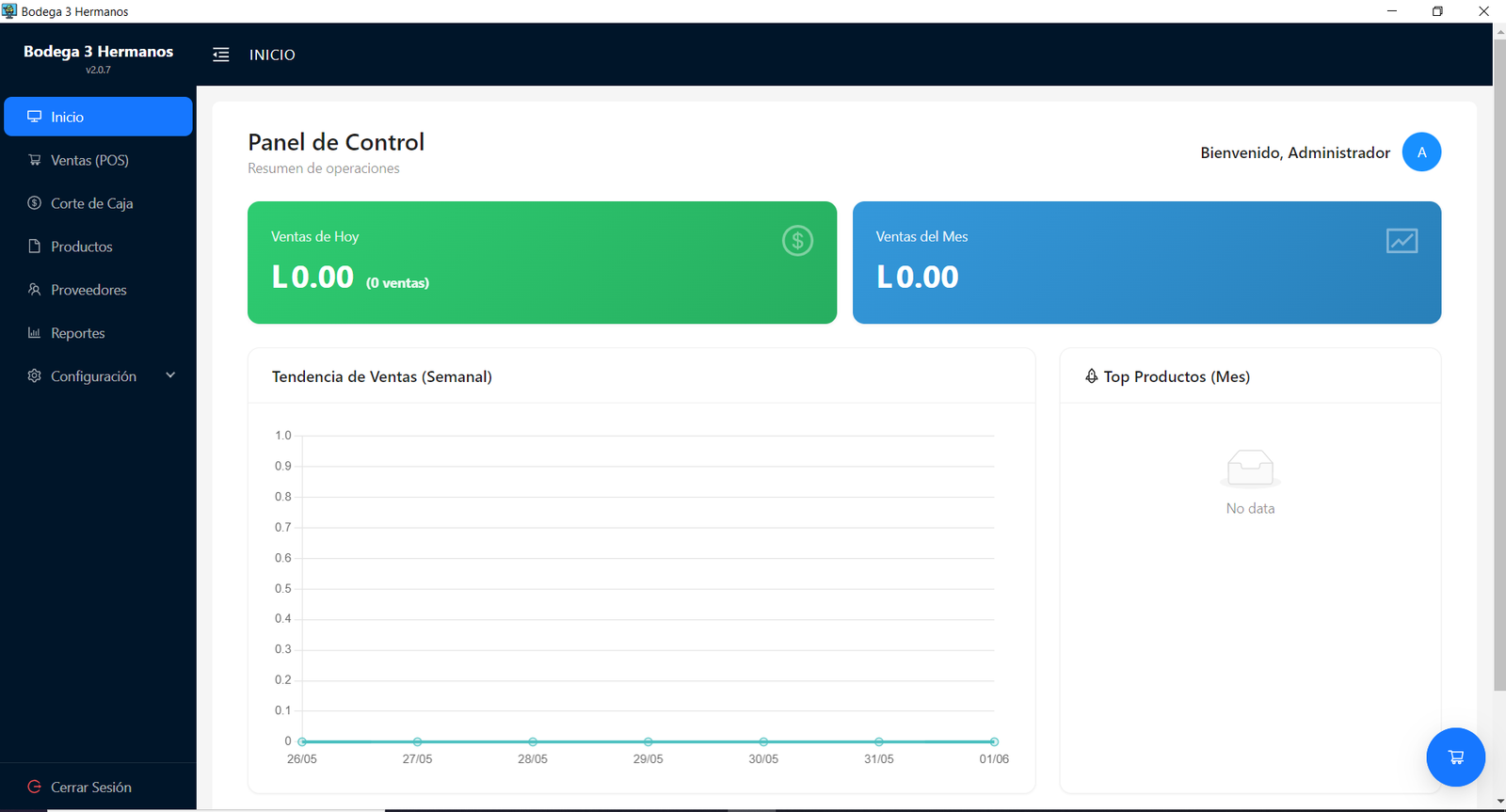This screenshot has width=1506, height=812.
Task: Click the sidebar collapse hamburger icon
Action: tap(221, 55)
